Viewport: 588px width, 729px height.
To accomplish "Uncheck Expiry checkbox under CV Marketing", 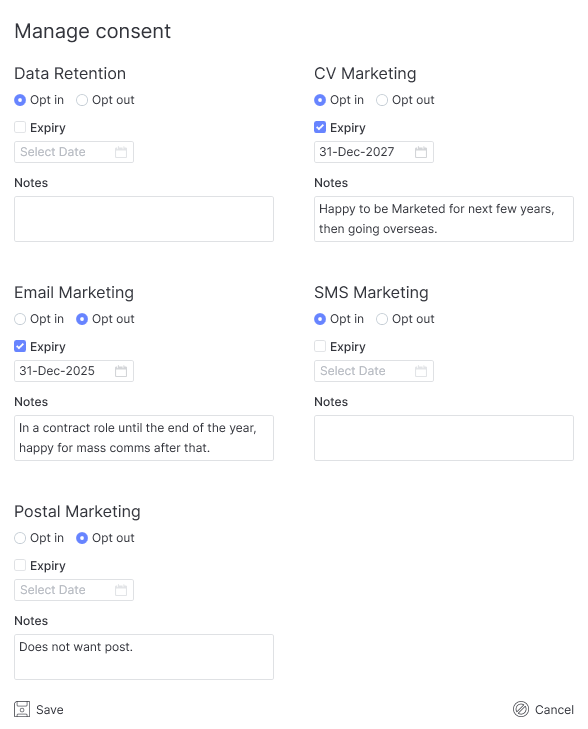I will point(320,127).
